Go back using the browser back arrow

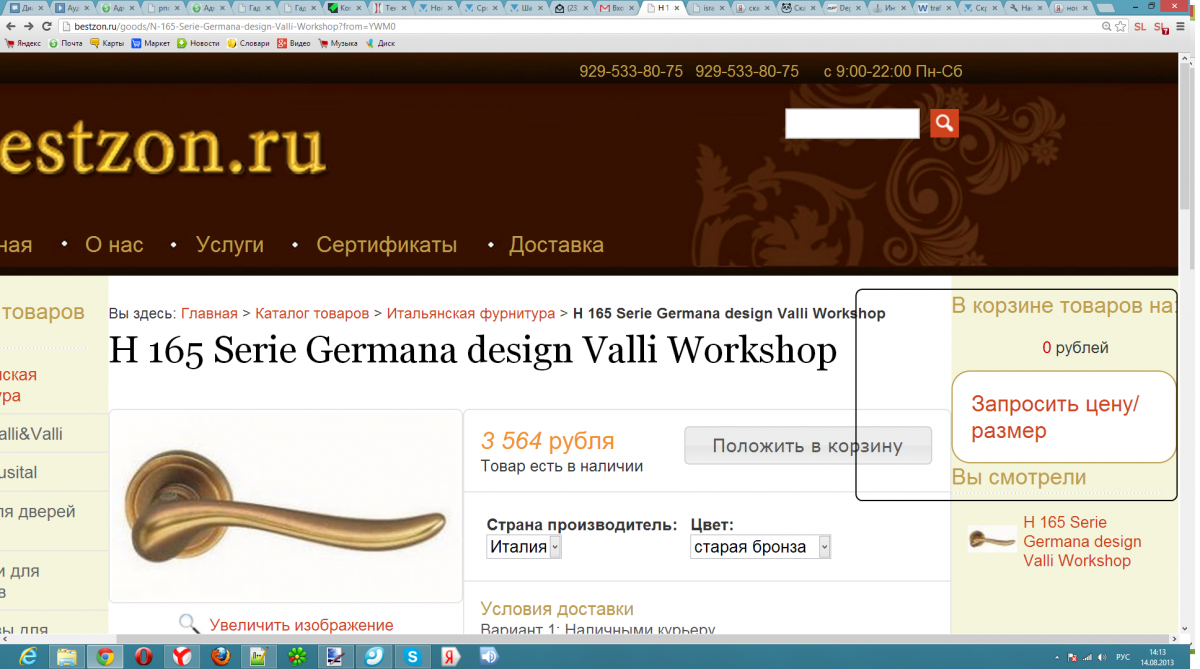coord(10,27)
